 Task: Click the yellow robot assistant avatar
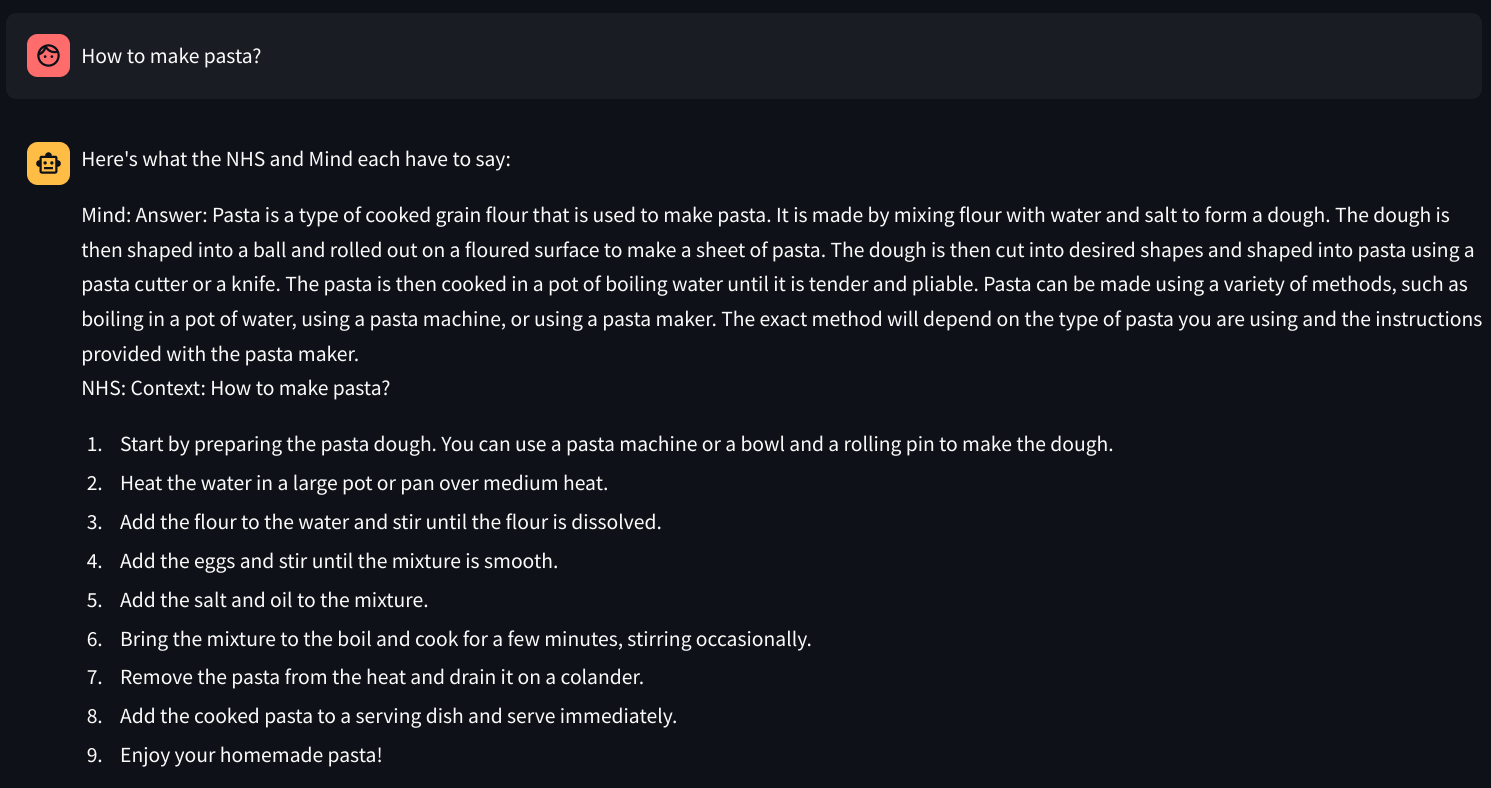click(x=48, y=163)
